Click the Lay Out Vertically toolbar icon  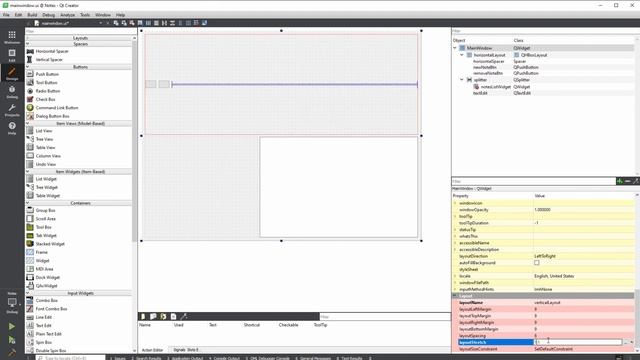pos(156,23)
